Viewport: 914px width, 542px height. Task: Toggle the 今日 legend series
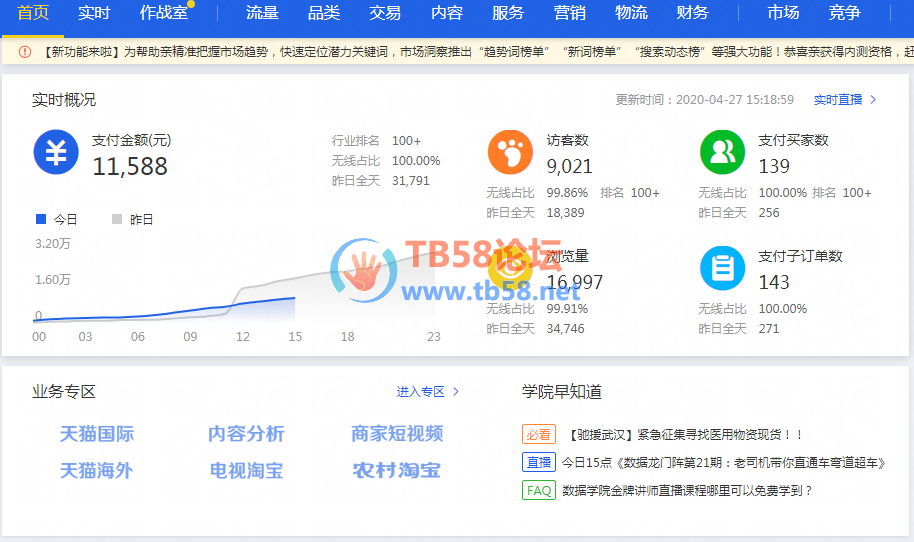pos(57,219)
